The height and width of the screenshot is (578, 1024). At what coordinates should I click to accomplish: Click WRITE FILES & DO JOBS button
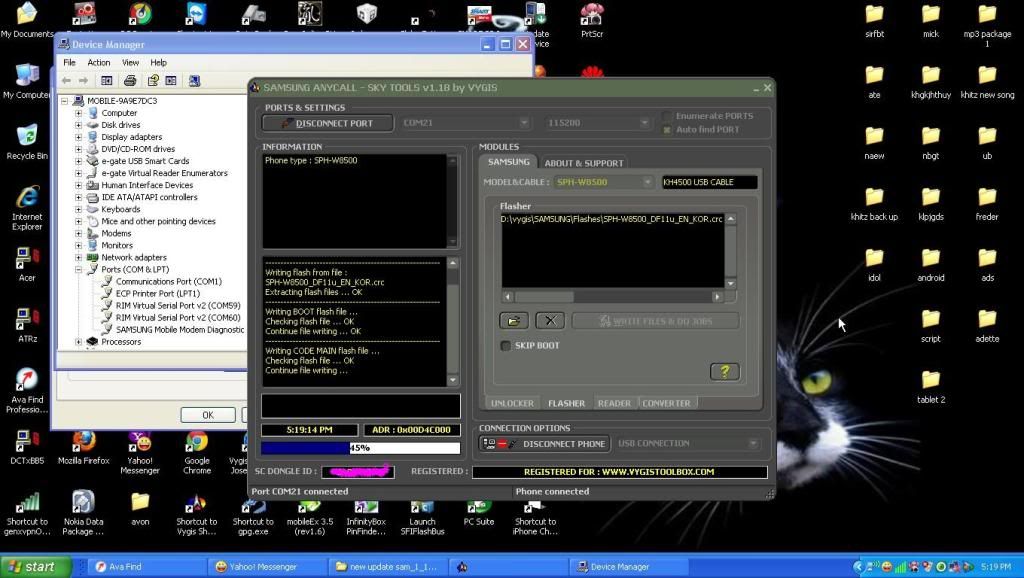click(x=656, y=321)
